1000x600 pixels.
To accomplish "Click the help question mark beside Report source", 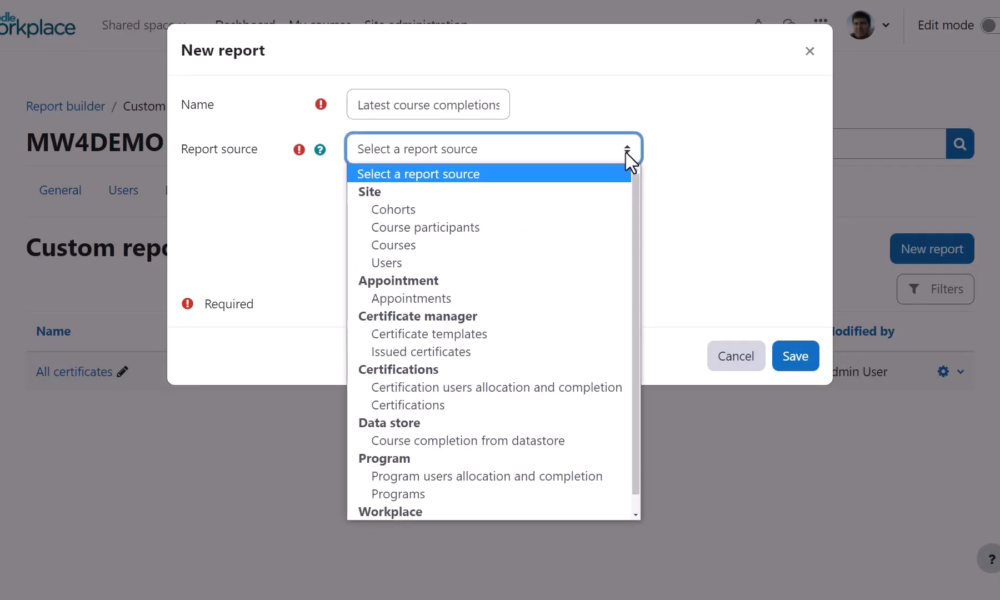I will (320, 148).
